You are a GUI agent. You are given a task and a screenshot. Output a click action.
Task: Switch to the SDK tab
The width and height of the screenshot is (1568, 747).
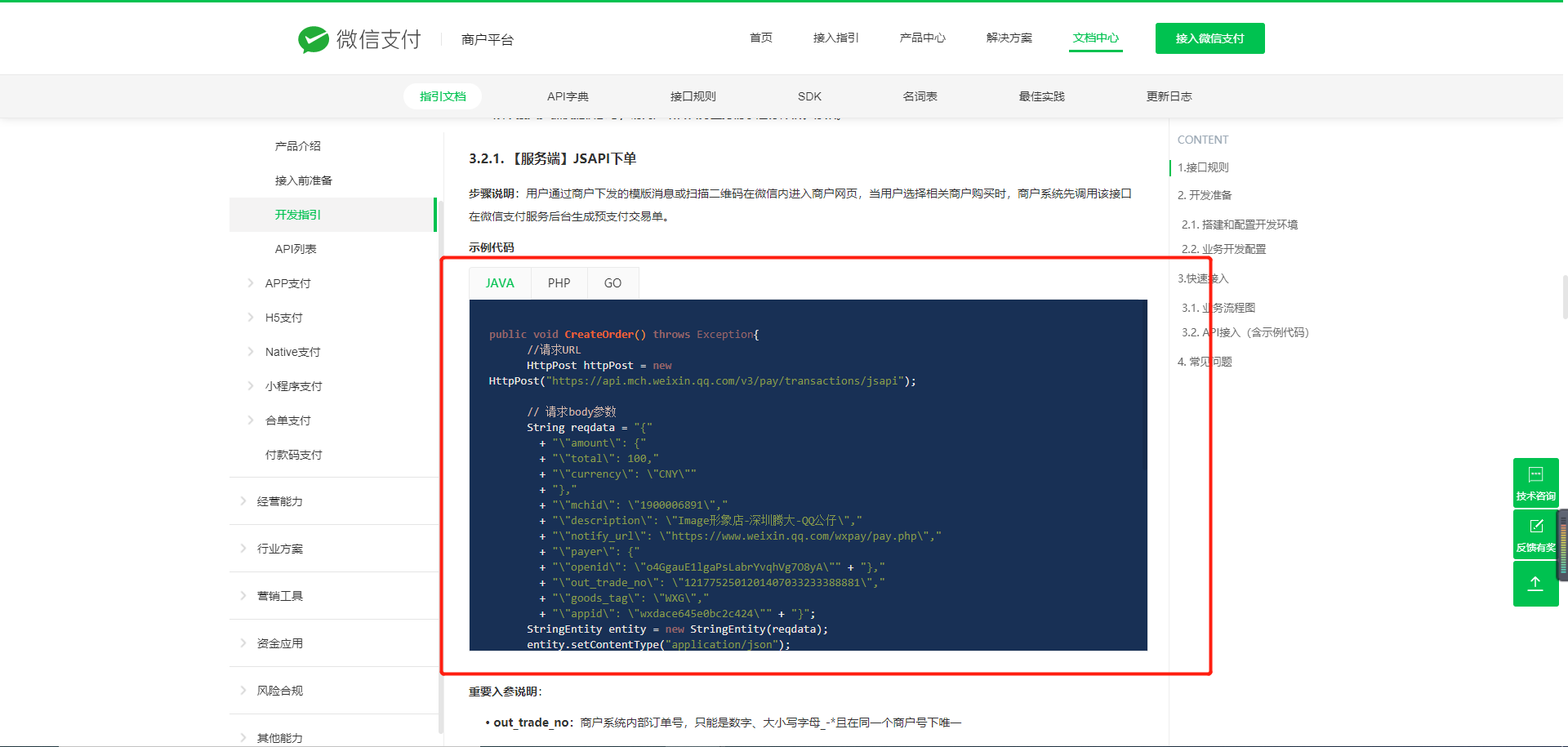[809, 96]
